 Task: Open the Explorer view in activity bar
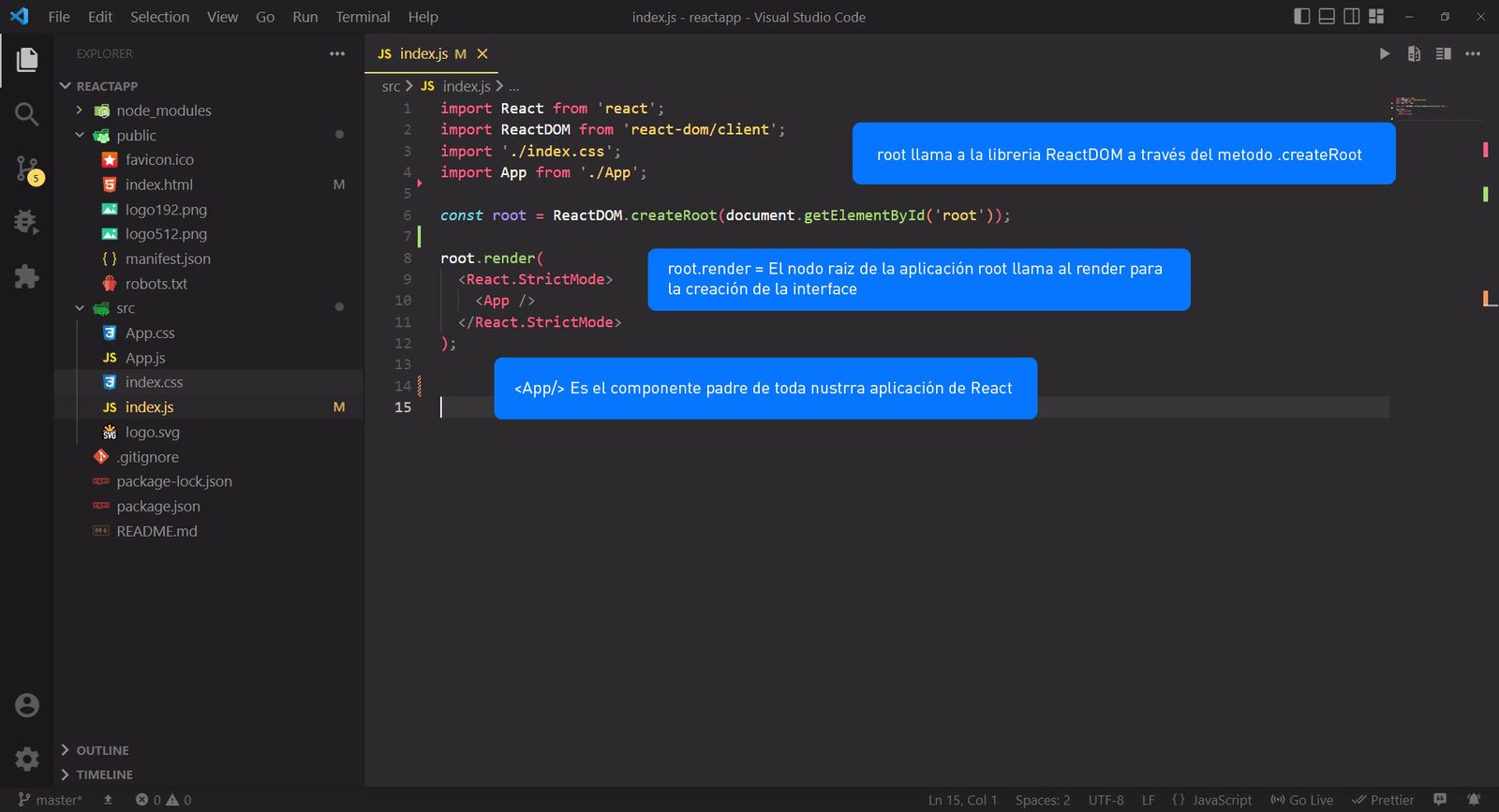(27, 60)
